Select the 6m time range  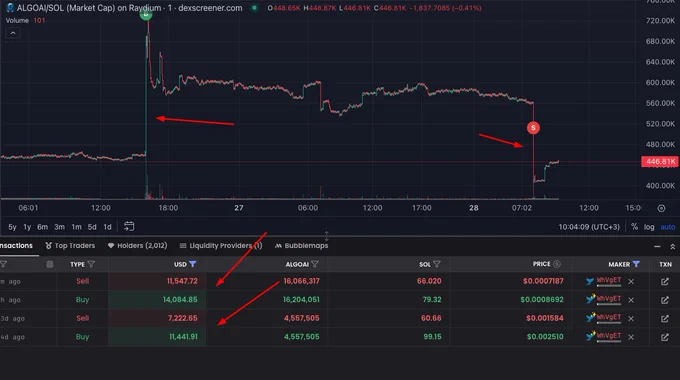point(42,227)
